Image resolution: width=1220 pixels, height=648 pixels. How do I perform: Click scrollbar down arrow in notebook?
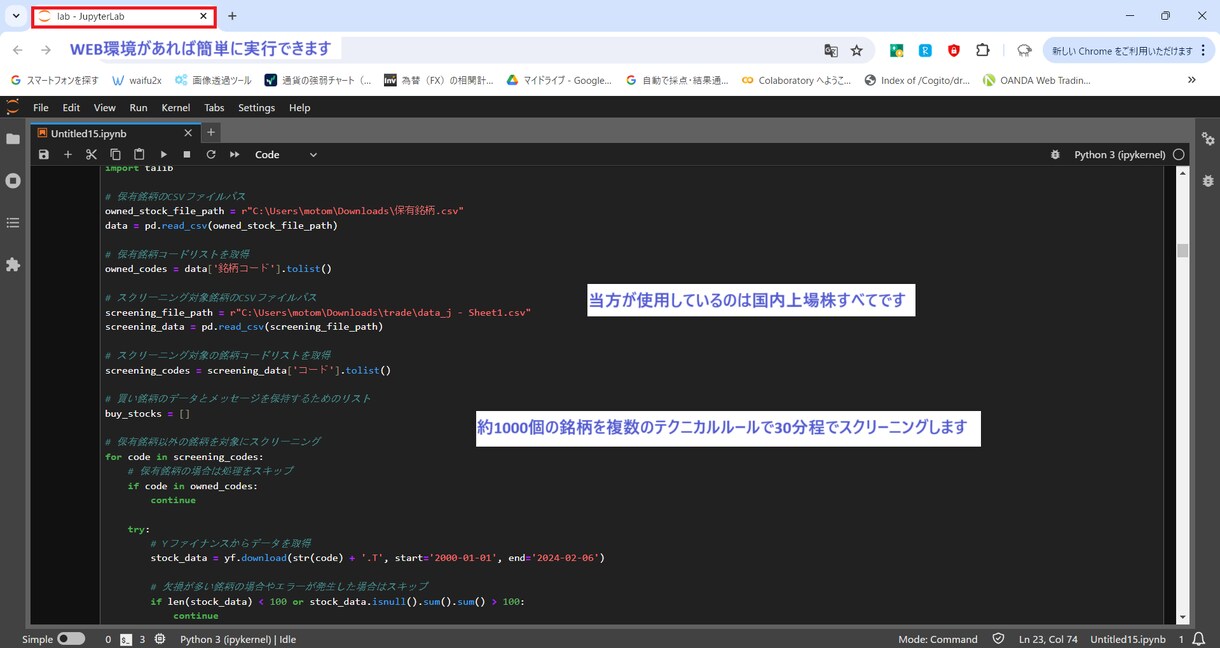click(x=1183, y=617)
